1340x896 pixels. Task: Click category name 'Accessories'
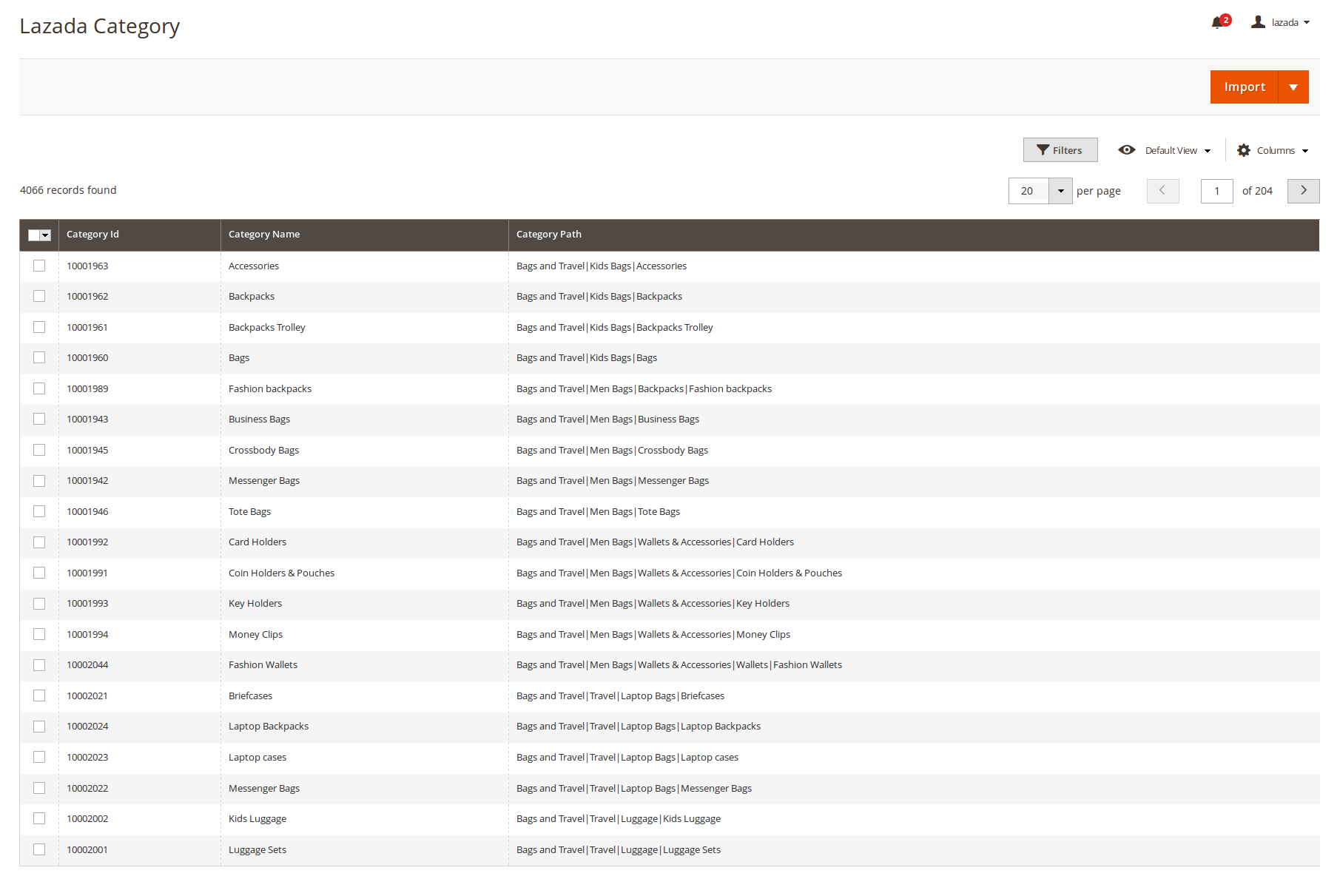pyautogui.click(x=254, y=266)
